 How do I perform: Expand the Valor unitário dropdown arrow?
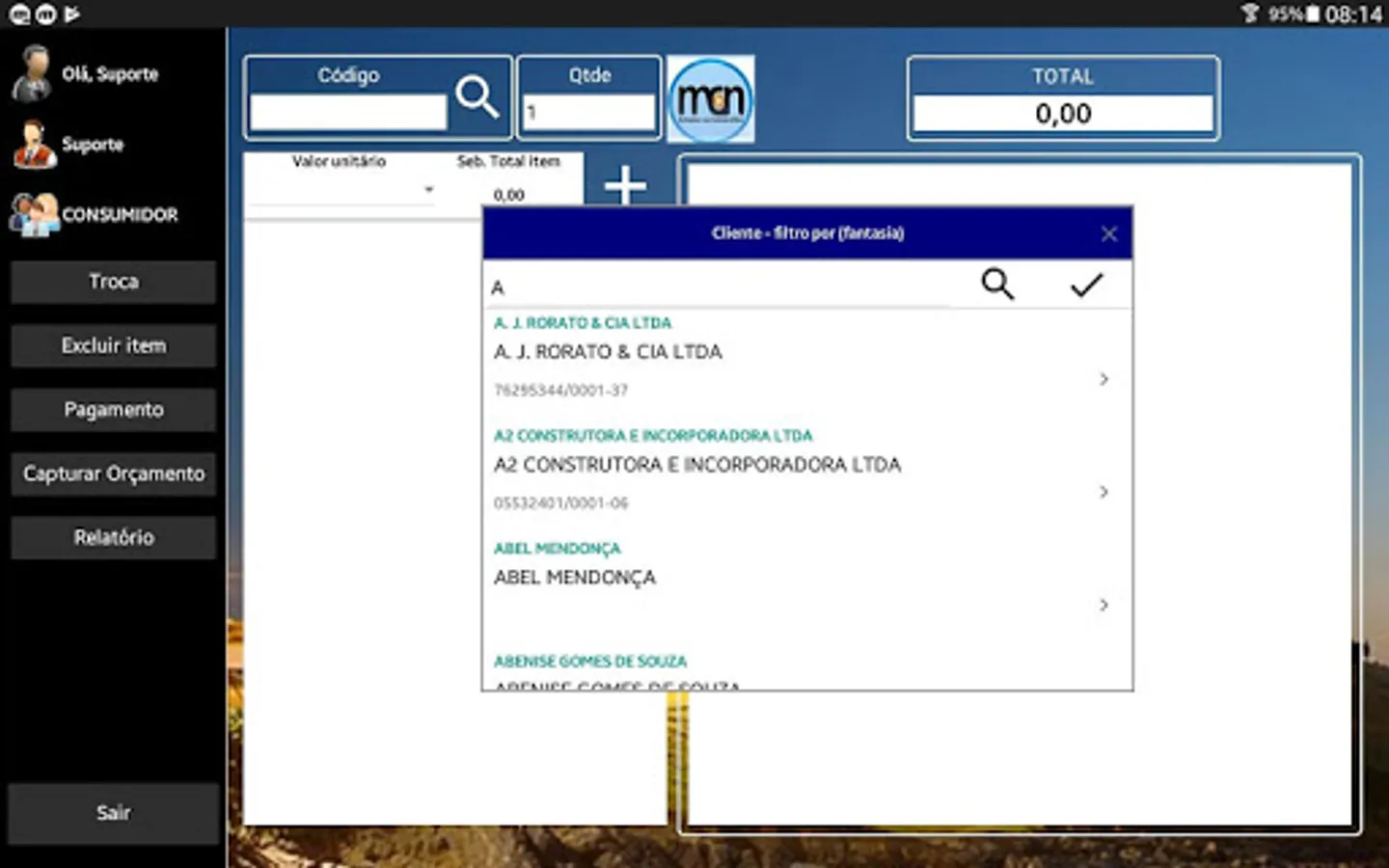pos(428,190)
